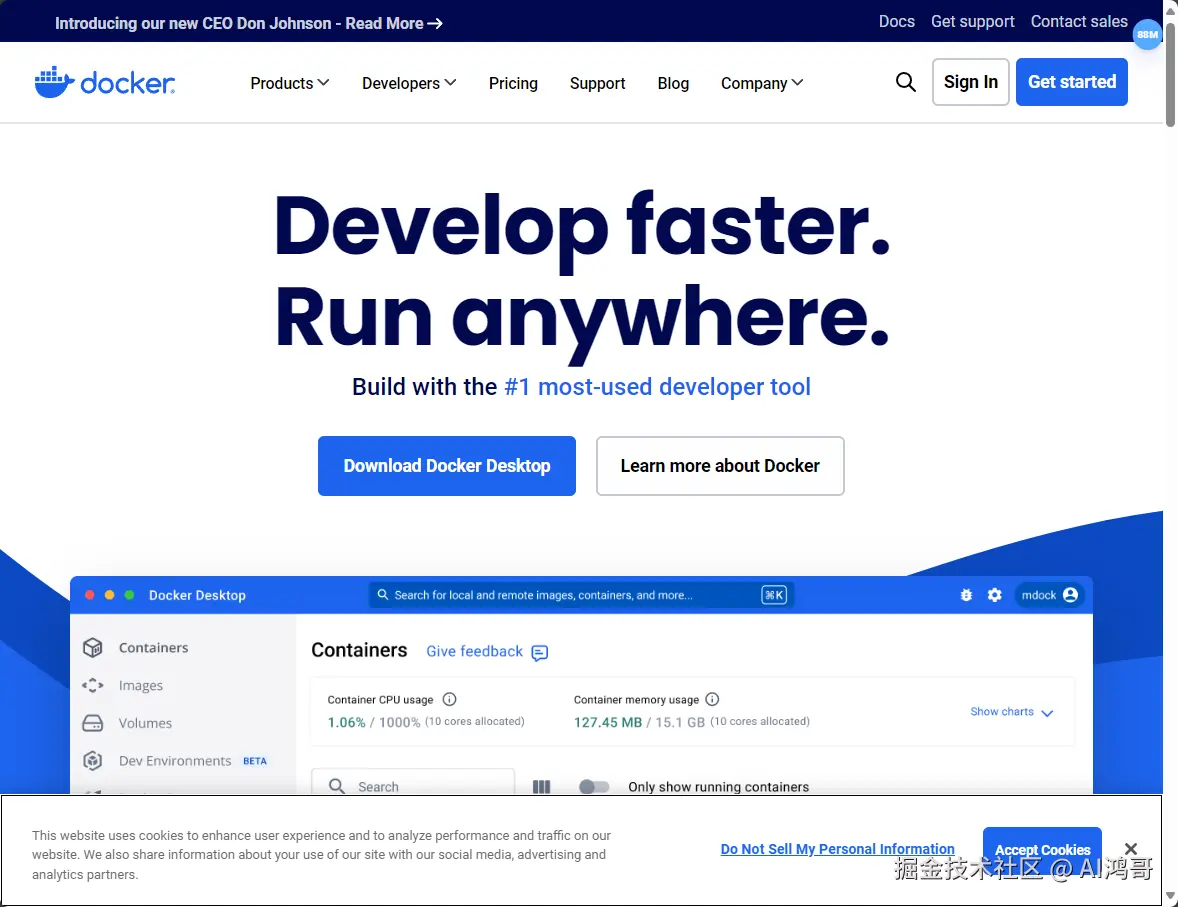Click the Get started button
This screenshot has width=1178, height=907.
[1071, 82]
